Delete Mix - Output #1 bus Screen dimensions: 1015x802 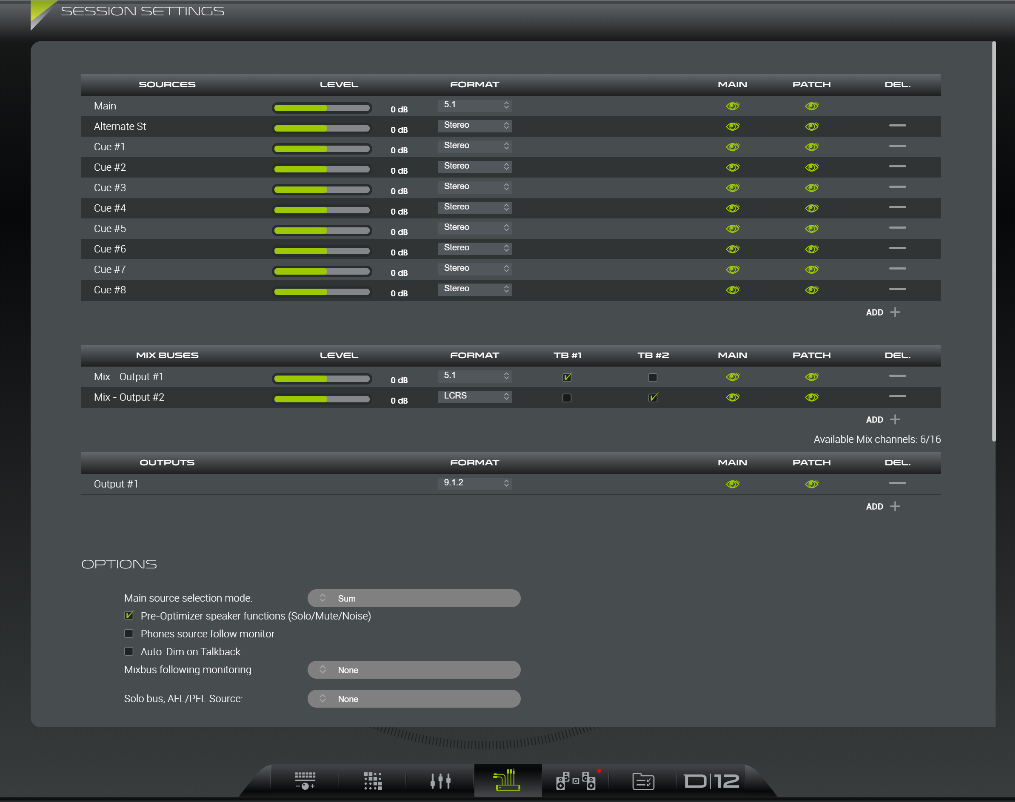click(x=897, y=376)
